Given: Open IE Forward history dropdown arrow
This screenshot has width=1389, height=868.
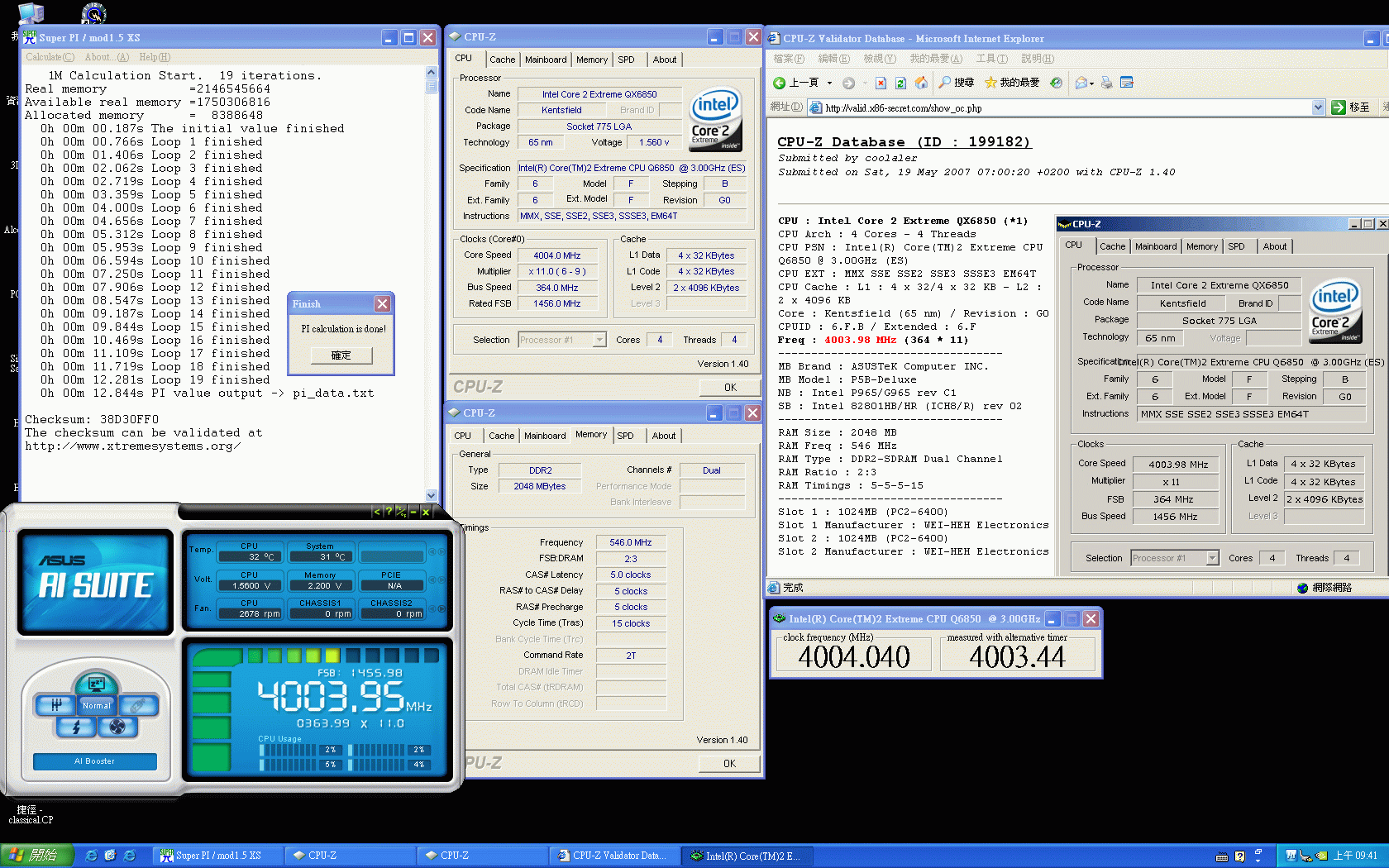Looking at the screenshot, I should 865,83.
